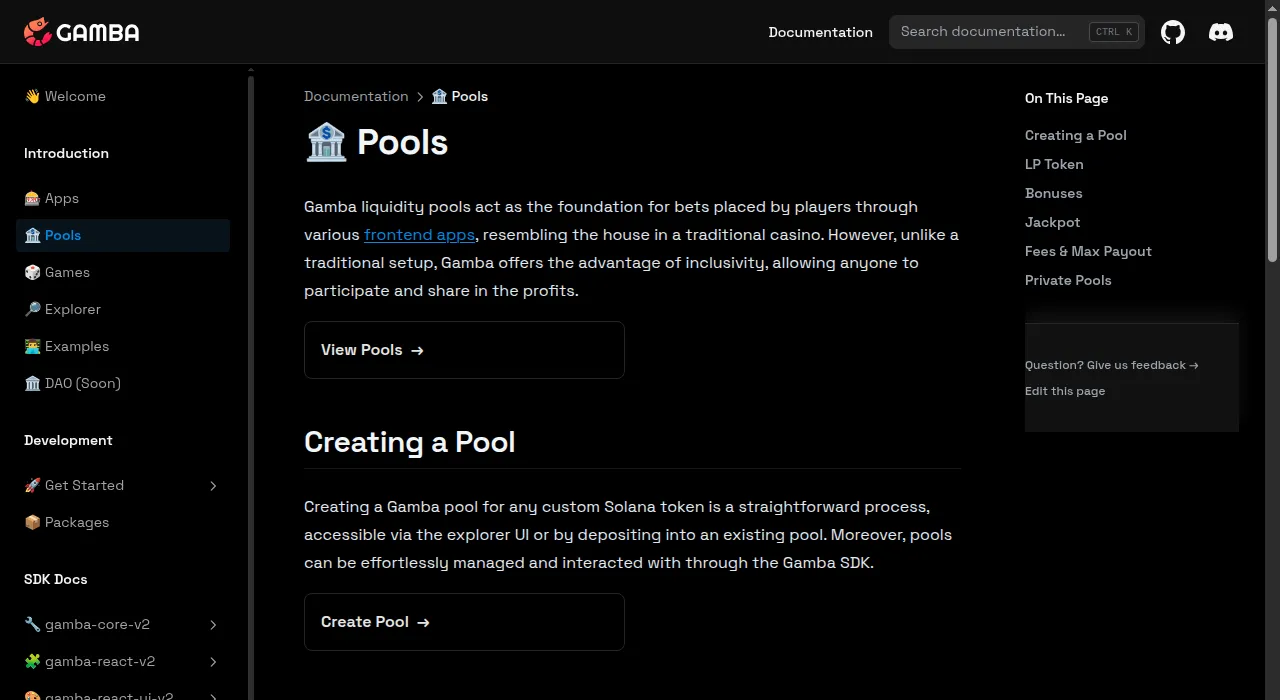Jump to Private Pools section
This screenshot has width=1280, height=700.
point(1068,280)
